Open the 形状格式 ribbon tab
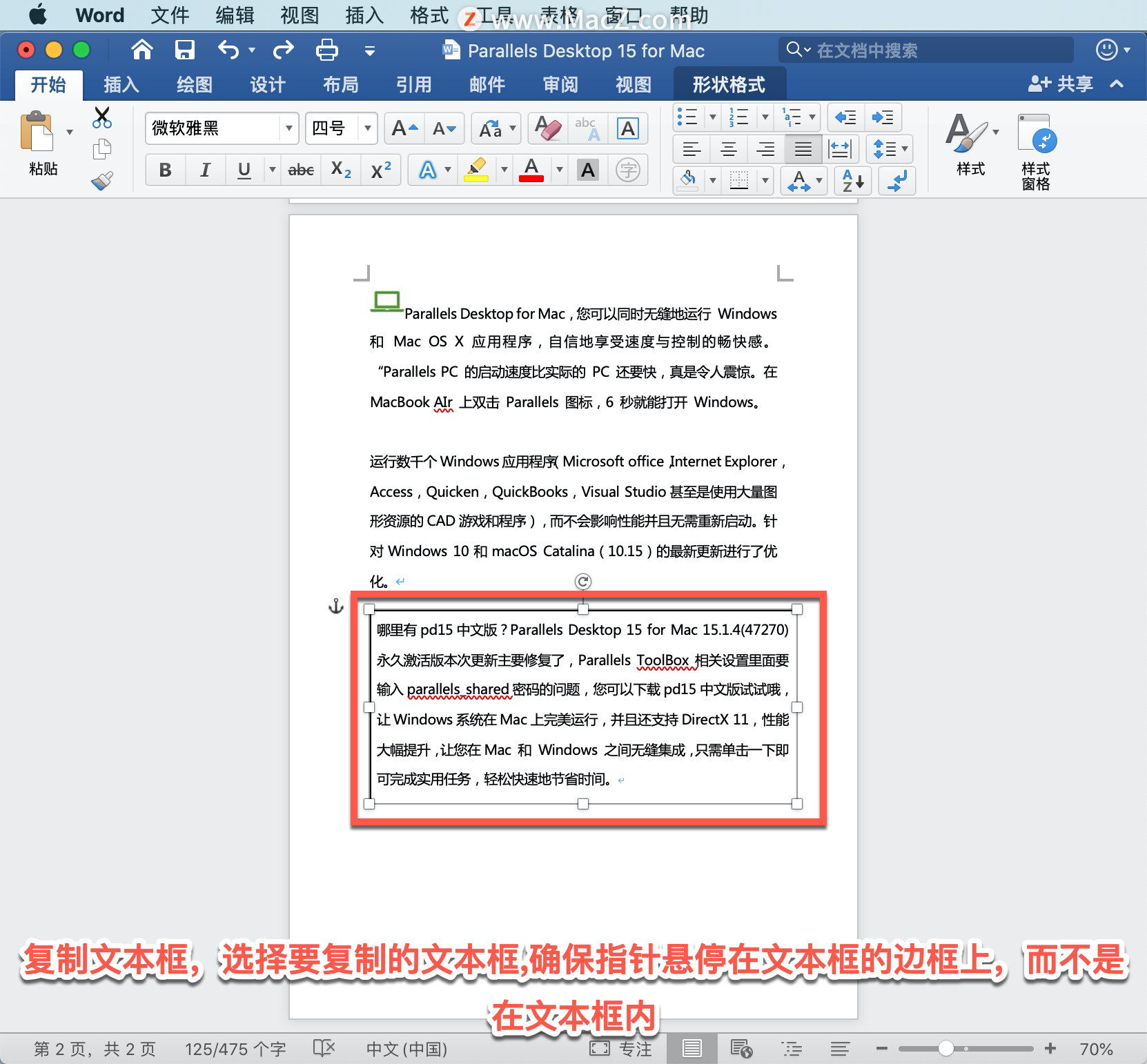 point(729,84)
